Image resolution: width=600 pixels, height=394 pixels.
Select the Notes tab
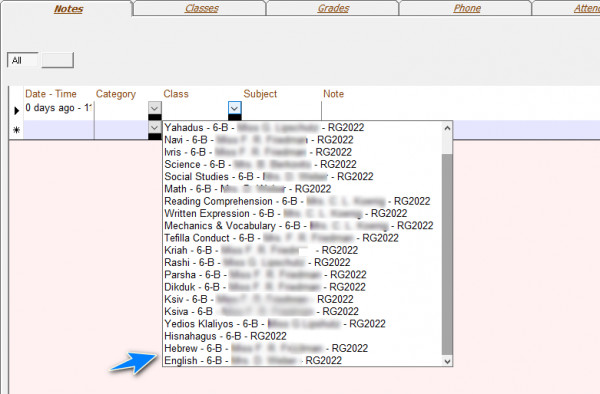point(68,9)
